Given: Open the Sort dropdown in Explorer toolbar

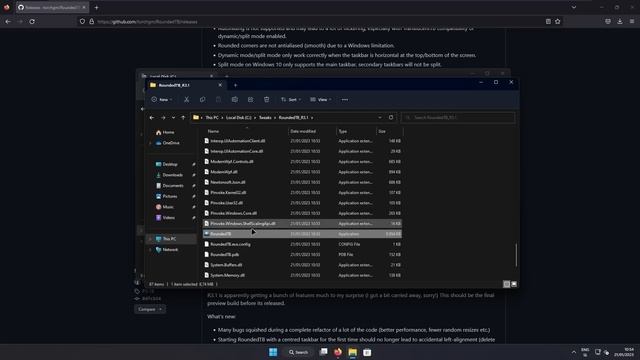Looking at the screenshot, I should (x=291, y=100).
